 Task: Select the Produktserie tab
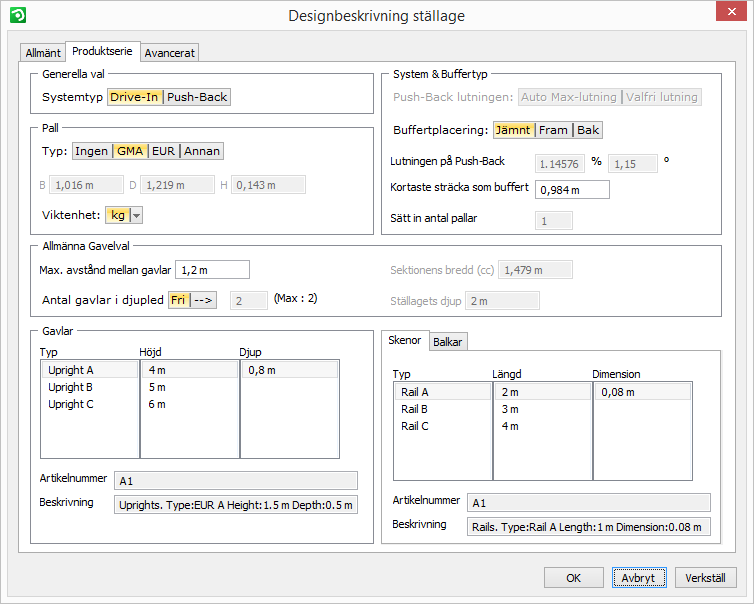click(102, 51)
